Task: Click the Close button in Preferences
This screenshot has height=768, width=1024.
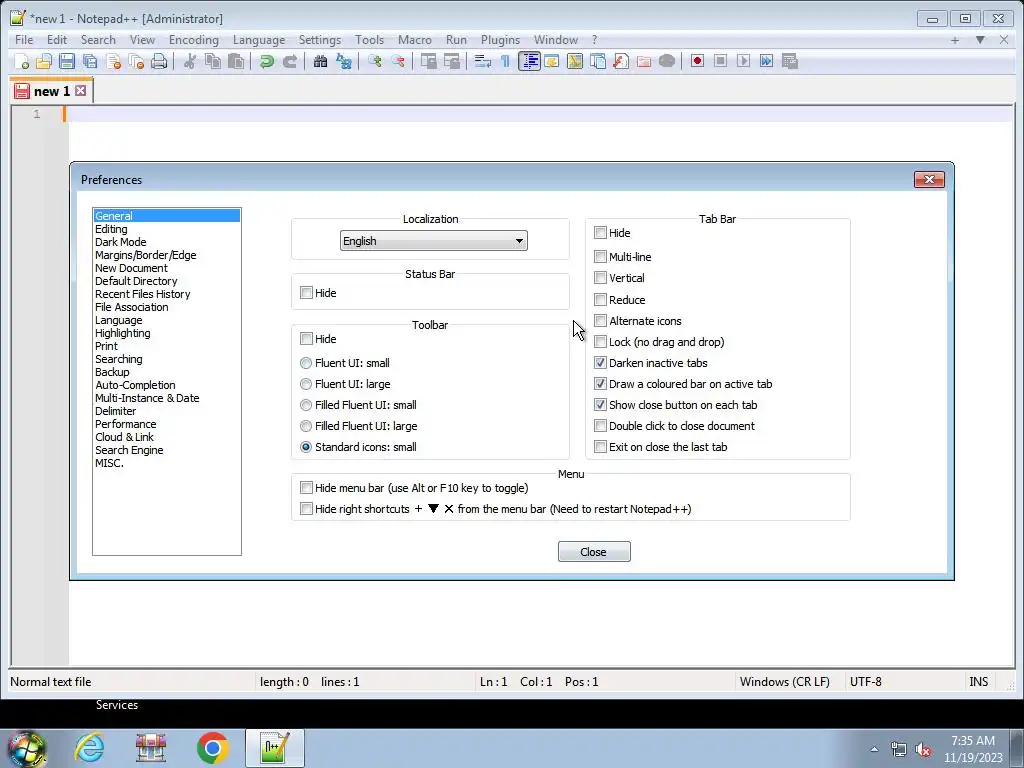Action: [x=594, y=552]
